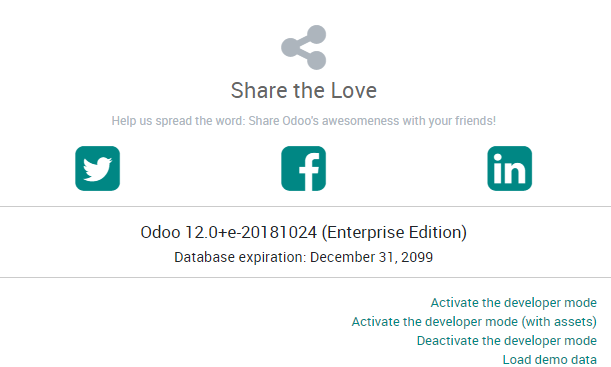Activate the developer mode with assets

474,322
